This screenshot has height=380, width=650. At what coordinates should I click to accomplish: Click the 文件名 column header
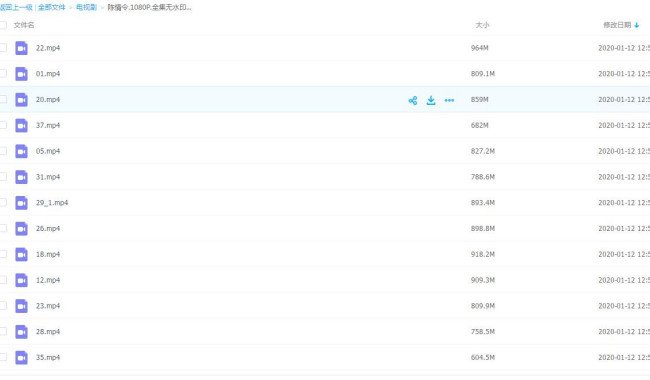pos(24,25)
